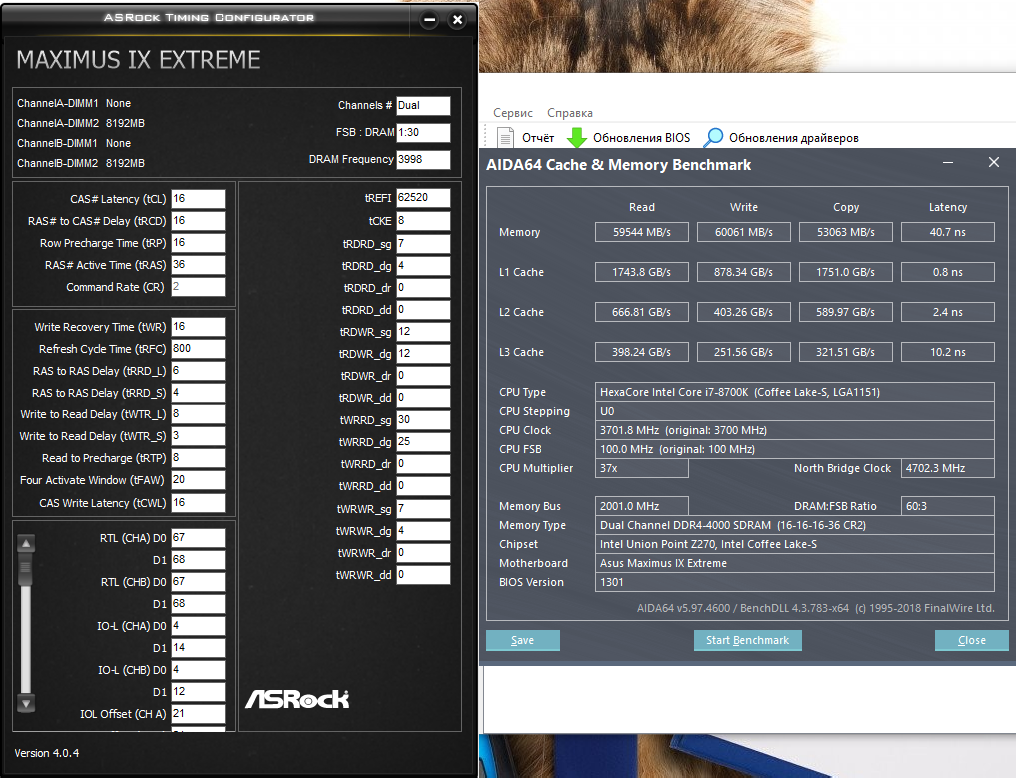This screenshot has width=1016, height=778.
Task: Click the IO-L (CHA) D0 field
Action: pyautogui.click(x=198, y=626)
